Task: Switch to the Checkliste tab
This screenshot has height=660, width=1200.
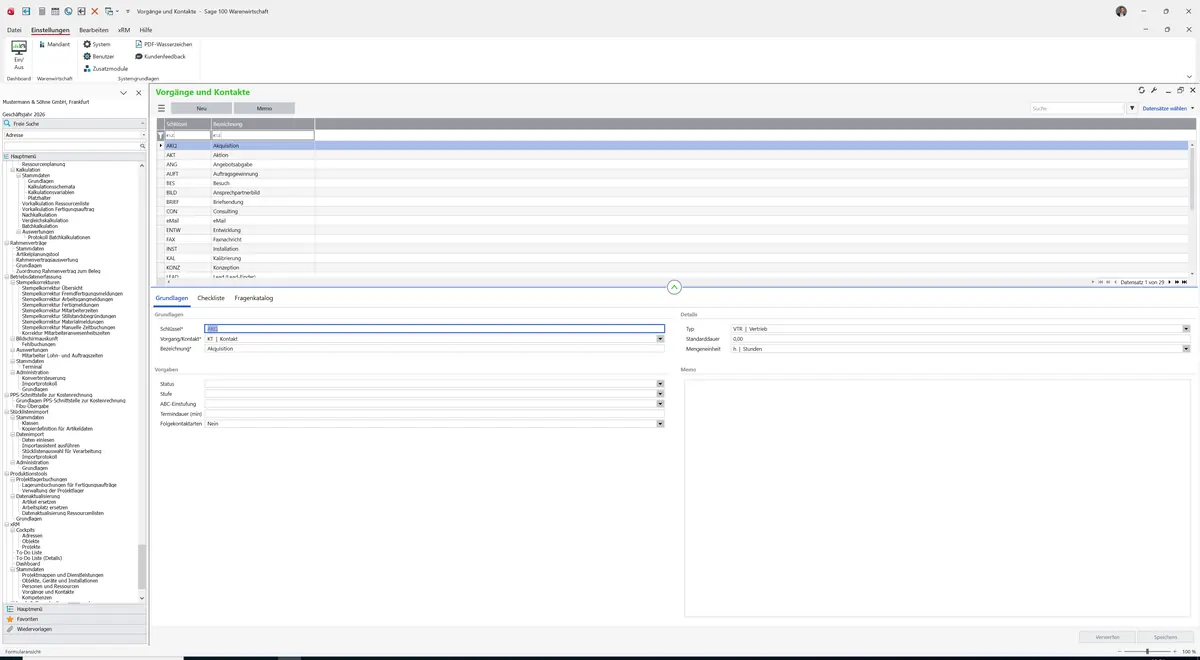Action: [x=211, y=298]
